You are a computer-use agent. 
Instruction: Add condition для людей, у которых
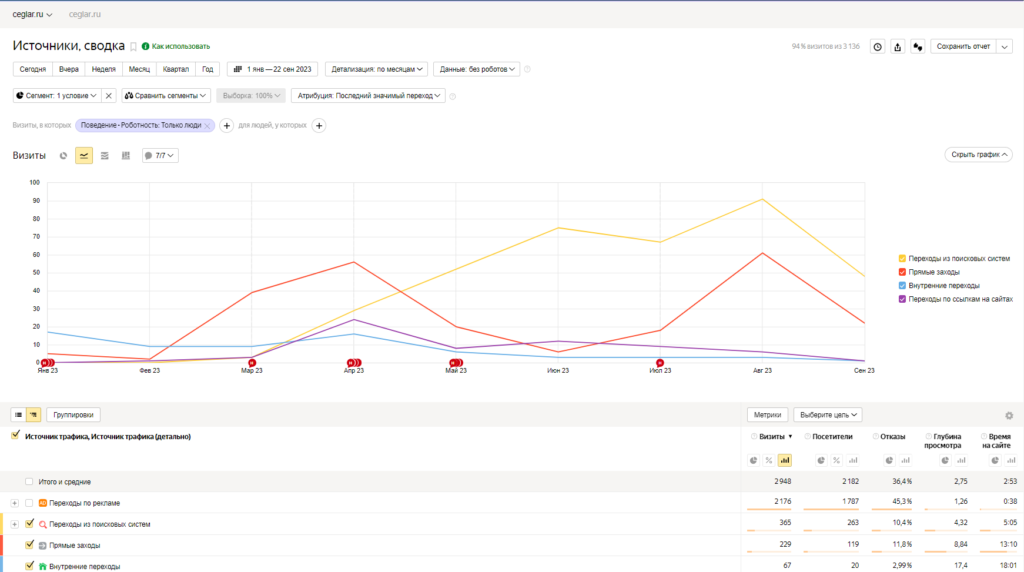click(x=319, y=125)
